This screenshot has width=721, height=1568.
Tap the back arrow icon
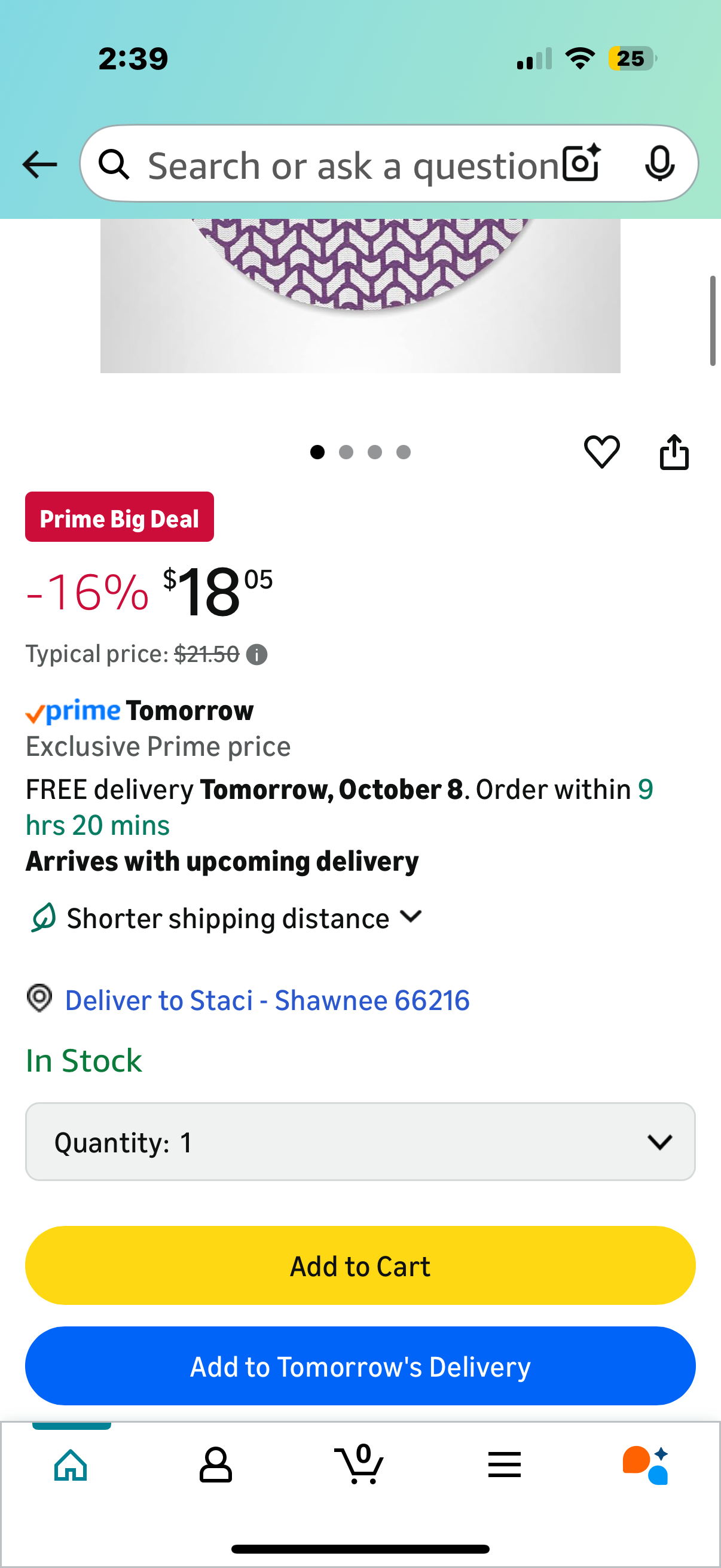point(39,164)
